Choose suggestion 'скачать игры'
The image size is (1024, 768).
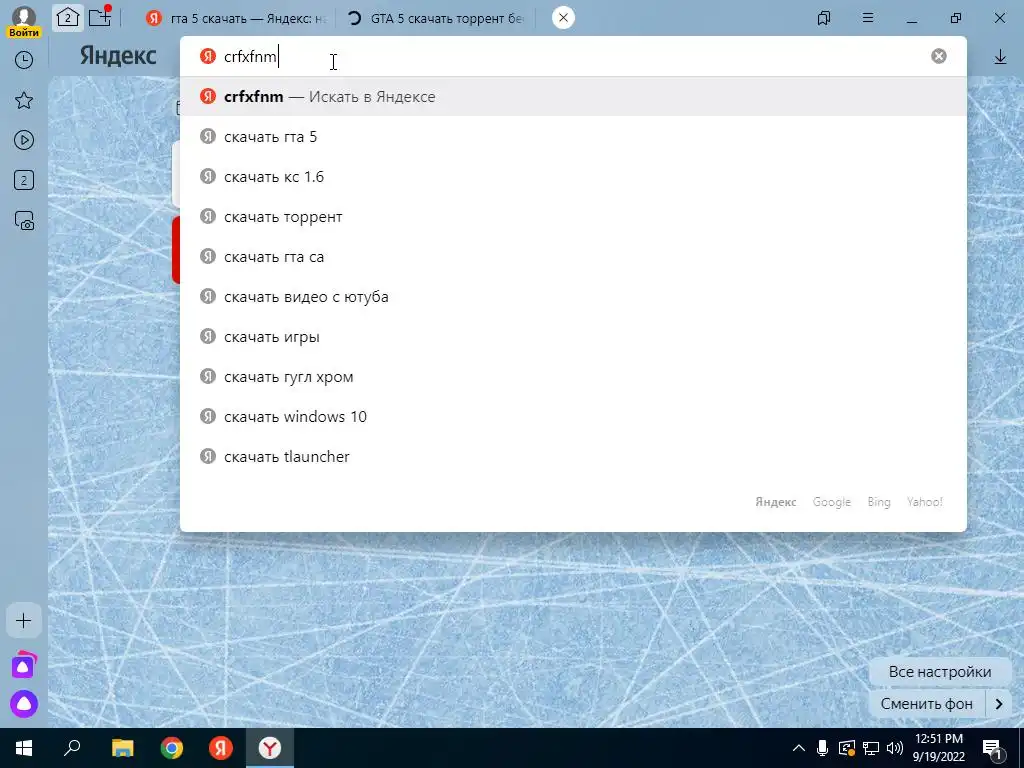[573, 337]
